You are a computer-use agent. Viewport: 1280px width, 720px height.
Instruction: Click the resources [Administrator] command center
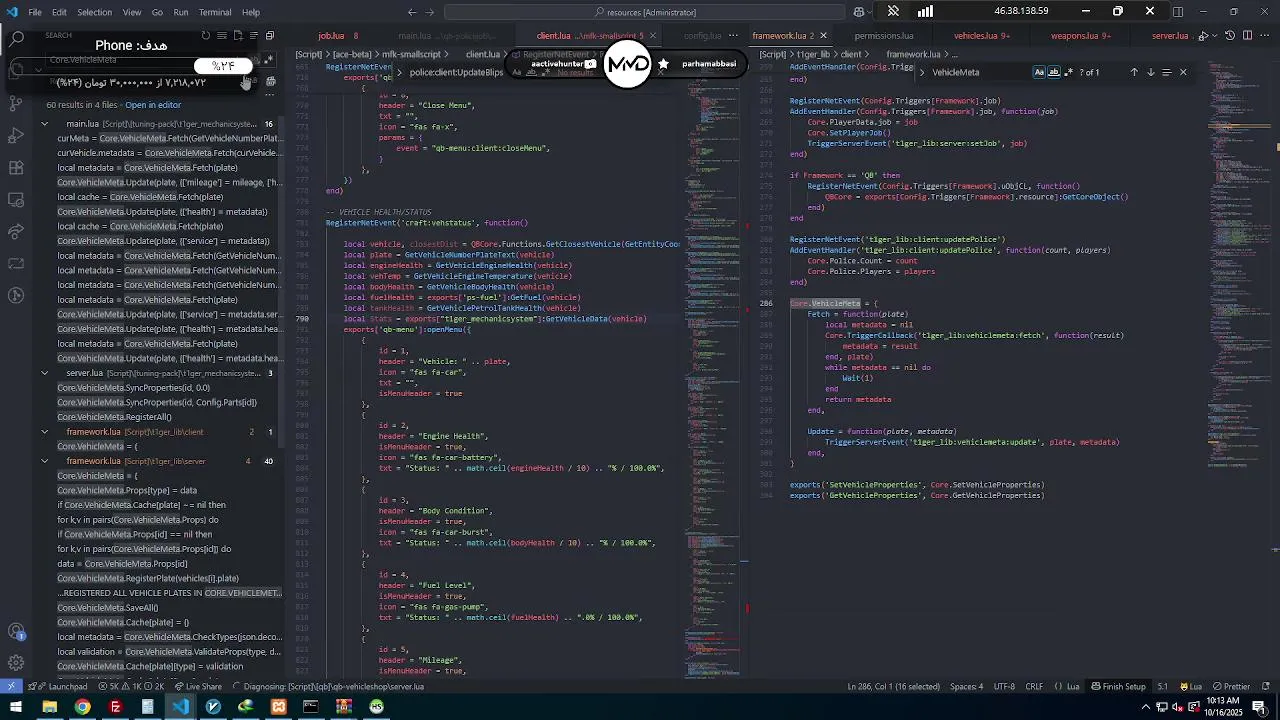[x=645, y=12]
